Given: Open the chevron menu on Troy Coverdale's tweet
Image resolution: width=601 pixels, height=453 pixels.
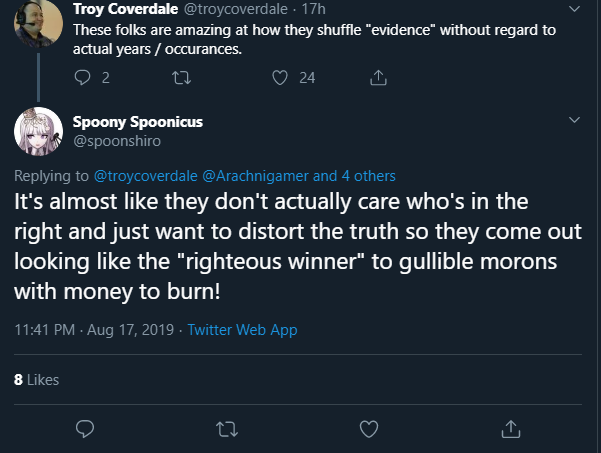Looking at the screenshot, I should click(574, 9).
